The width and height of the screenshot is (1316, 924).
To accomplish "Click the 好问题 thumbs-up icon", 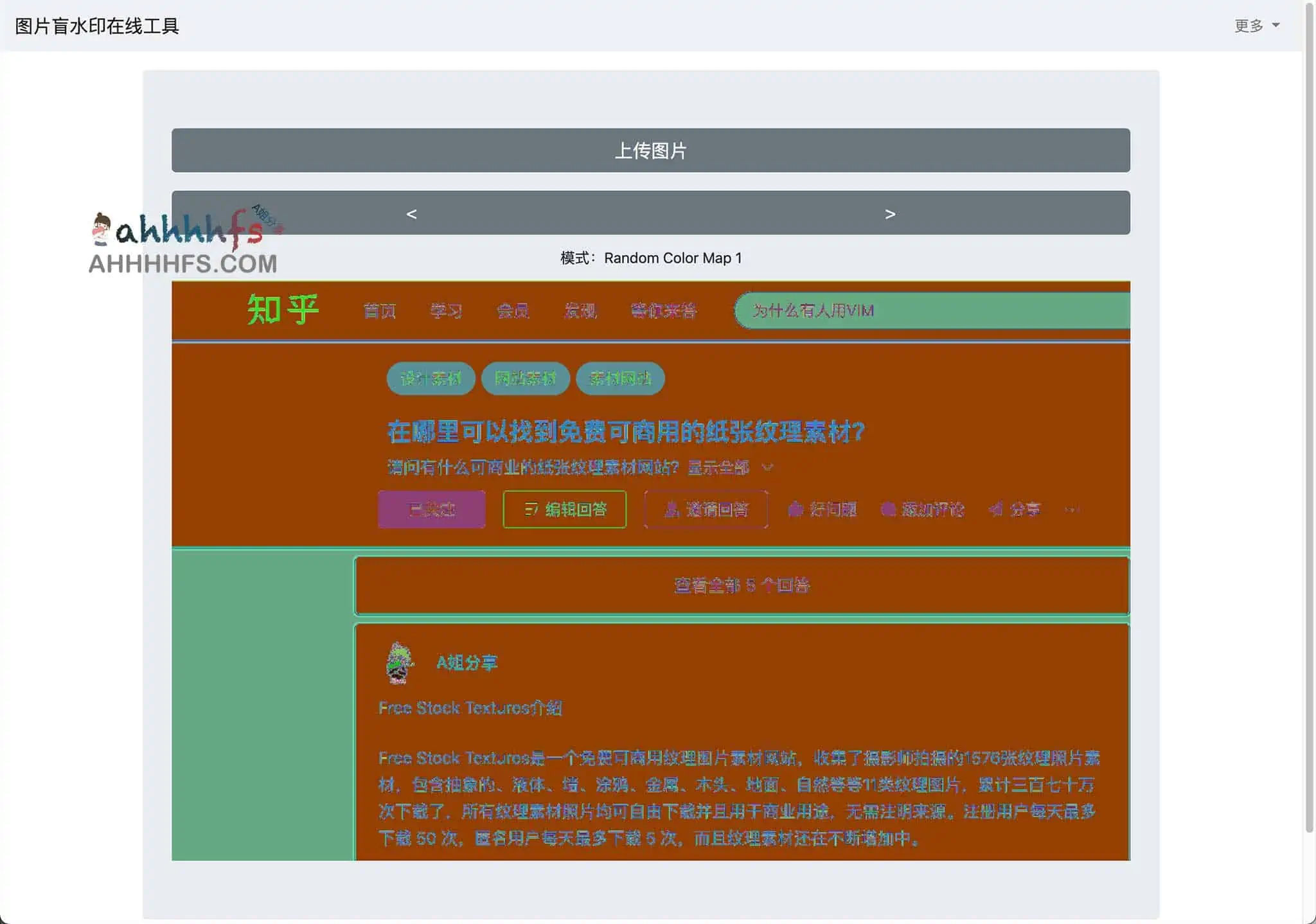I will (796, 510).
